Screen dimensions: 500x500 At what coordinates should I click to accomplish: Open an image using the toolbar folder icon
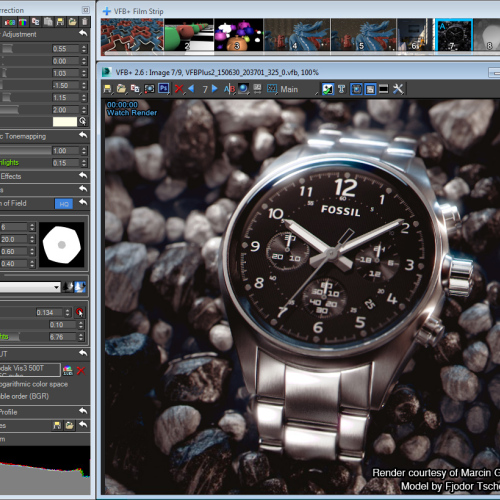click(x=121, y=89)
